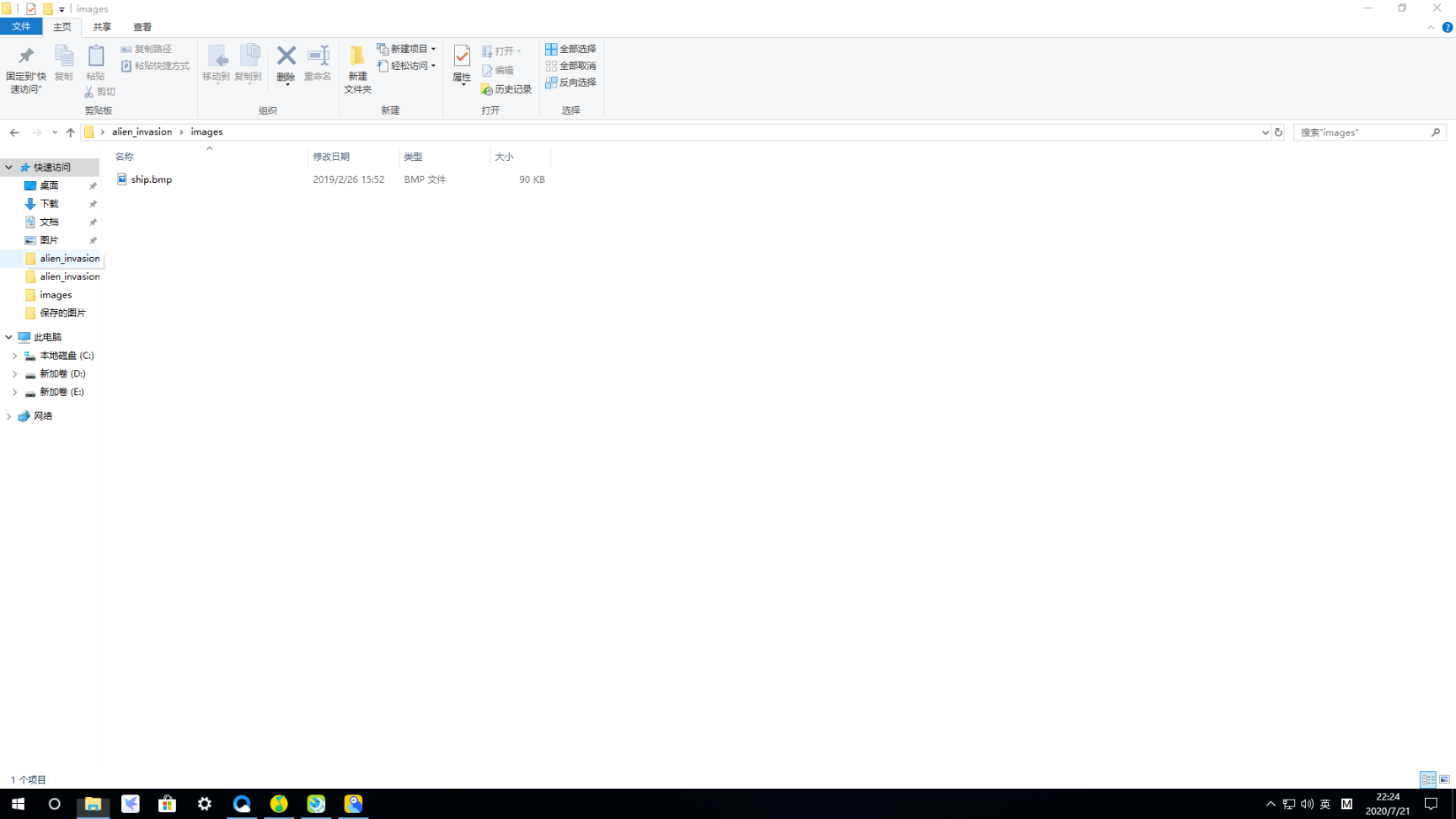The image size is (1456, 819).
Task: Open Saved pictures (保存的图片) in the sidebar
Action: [62, 313]
